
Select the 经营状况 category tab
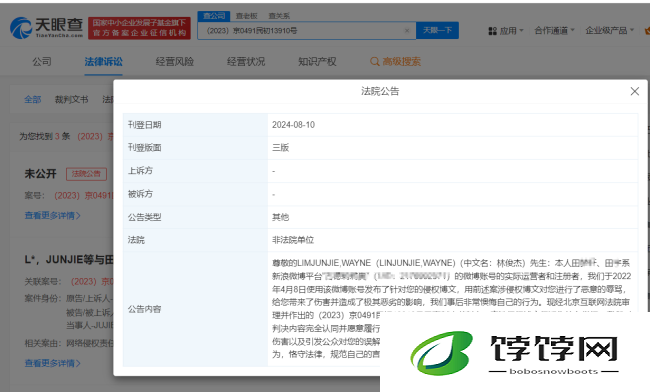pos(246,62)
